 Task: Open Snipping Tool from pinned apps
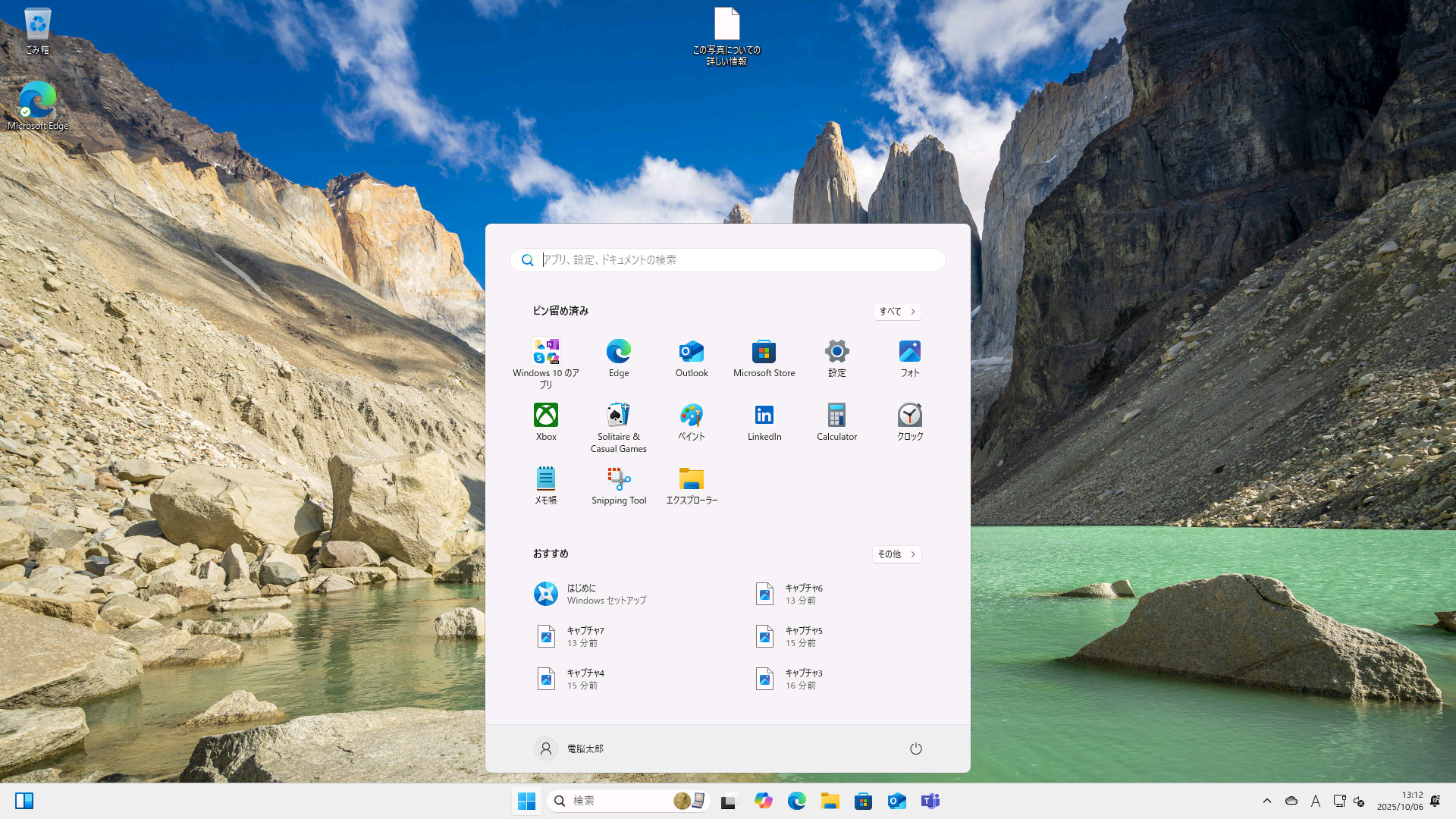tap(619, 485)
